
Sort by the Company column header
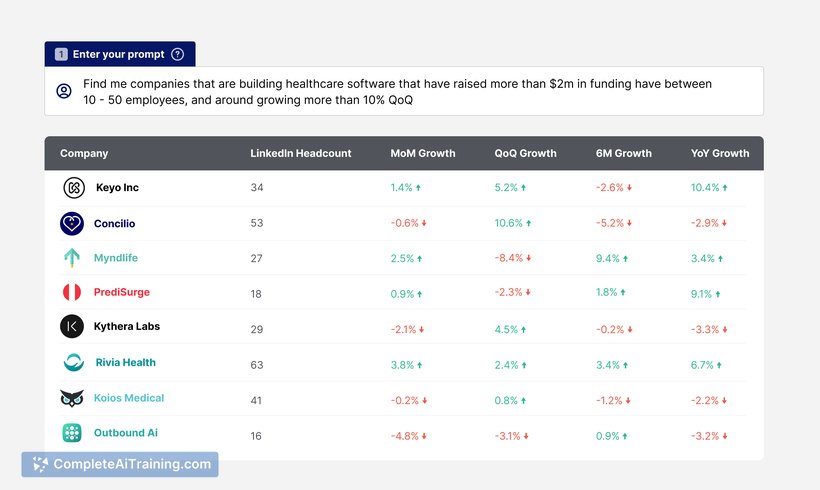pyautogui.click(x=84, y=153)
